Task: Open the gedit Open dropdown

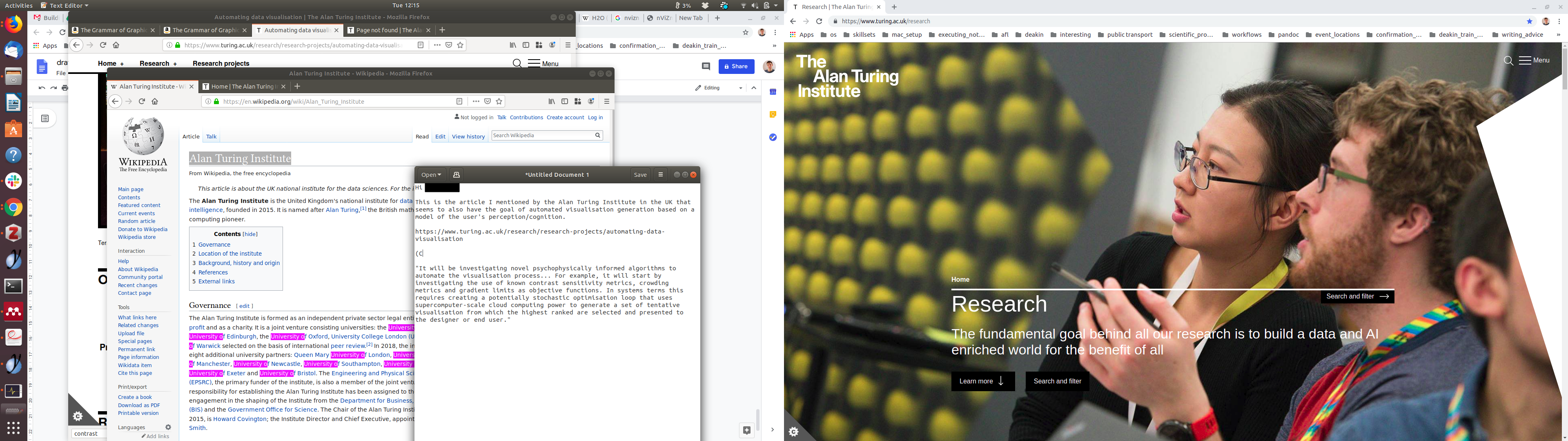Action: pos(431,175)
